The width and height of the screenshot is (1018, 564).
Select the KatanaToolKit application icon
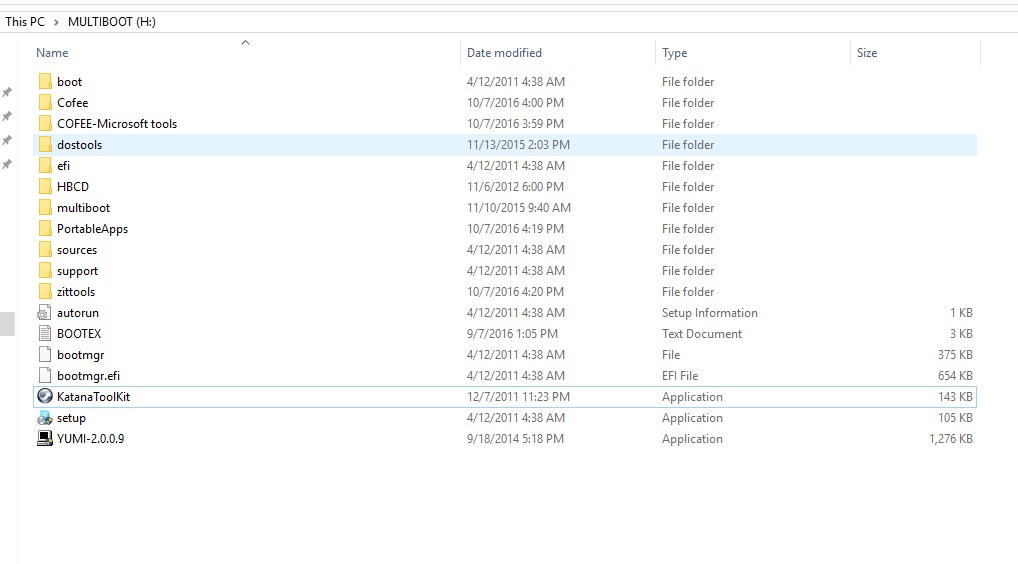click(x=45, y=396)
